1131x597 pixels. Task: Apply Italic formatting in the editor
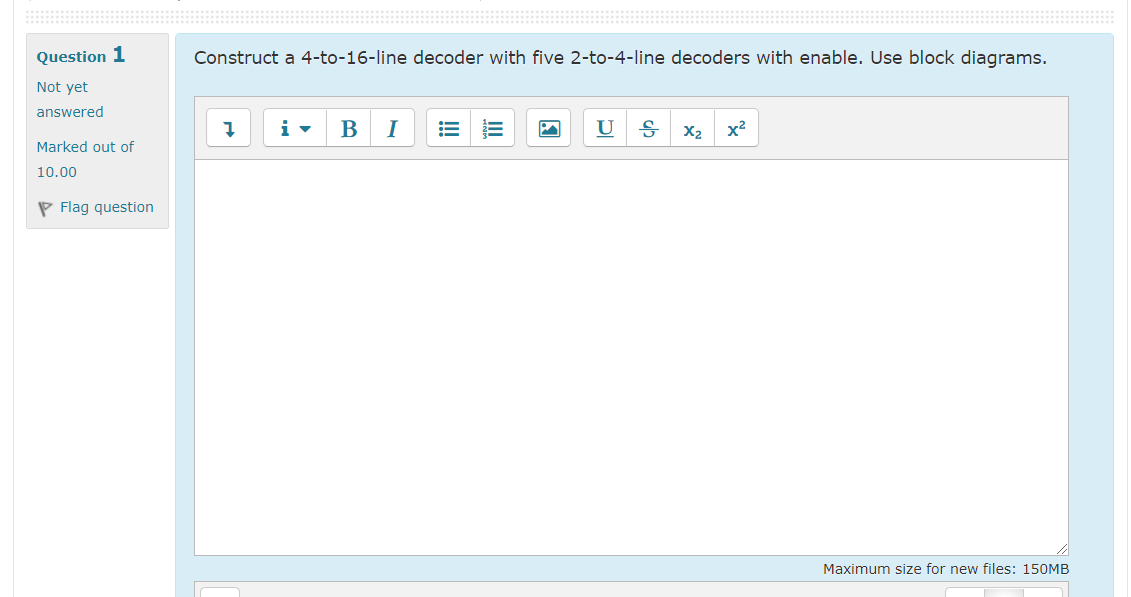point(392,128)
